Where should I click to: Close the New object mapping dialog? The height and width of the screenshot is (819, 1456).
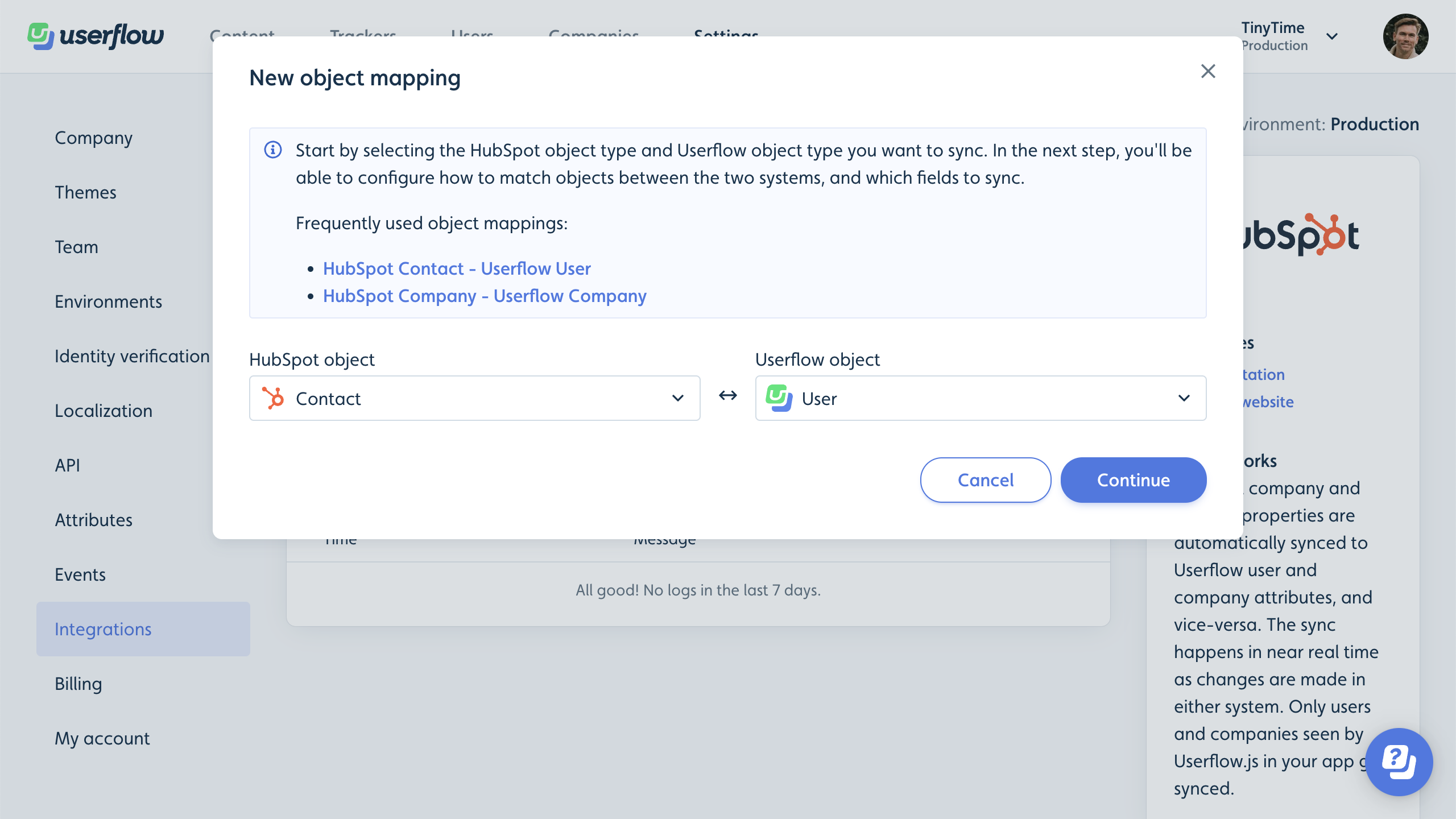pos(1208,71)
